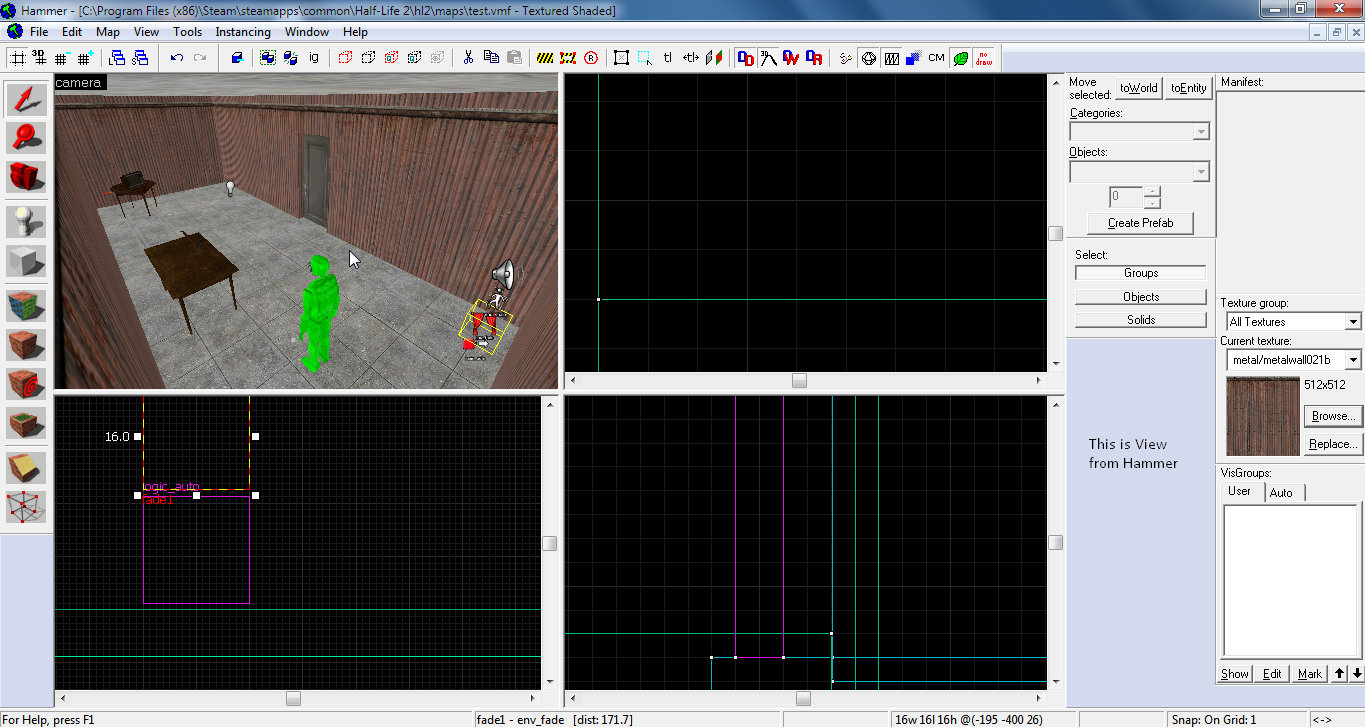Viewport: 1365px width, 728px height.
Task: Click the toWorld button
Action: click(1138, 88)
